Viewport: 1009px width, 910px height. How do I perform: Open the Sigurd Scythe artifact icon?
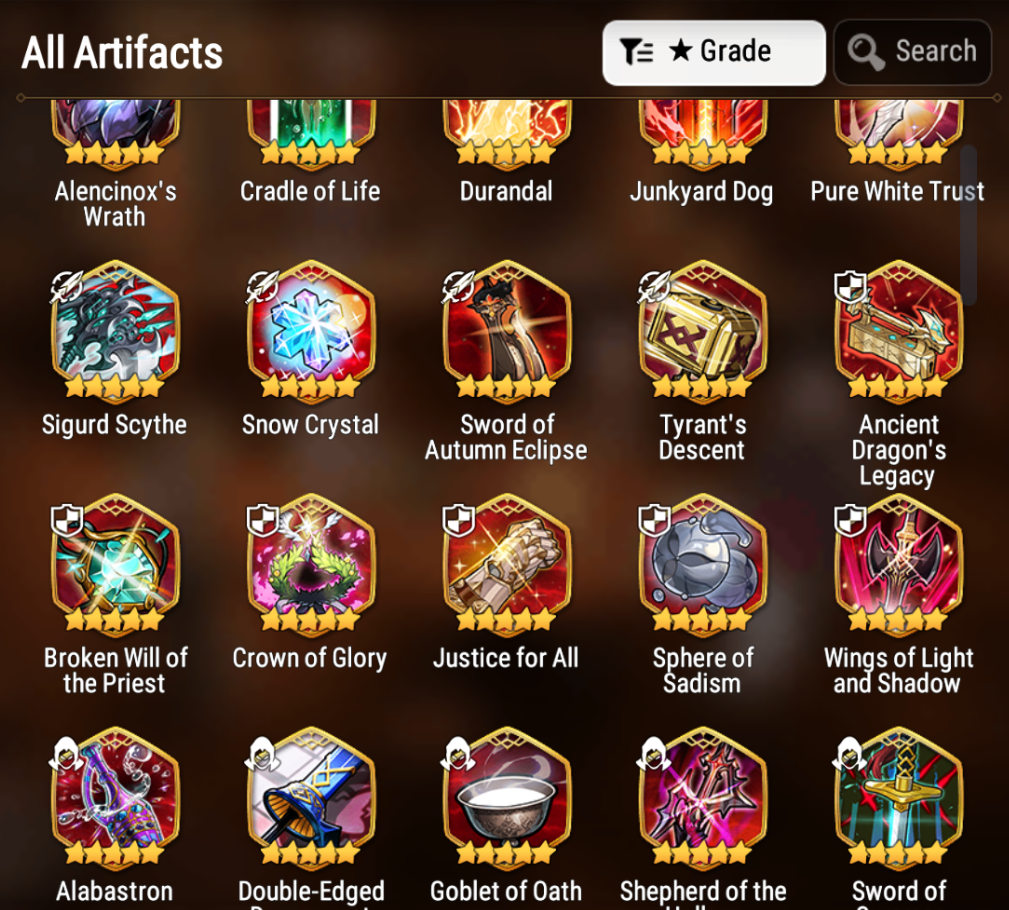click(115, 330)
